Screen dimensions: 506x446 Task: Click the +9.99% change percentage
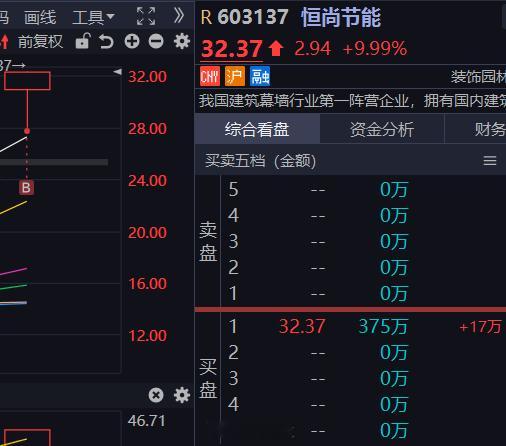pyautogui.click(x=375, y=49)
